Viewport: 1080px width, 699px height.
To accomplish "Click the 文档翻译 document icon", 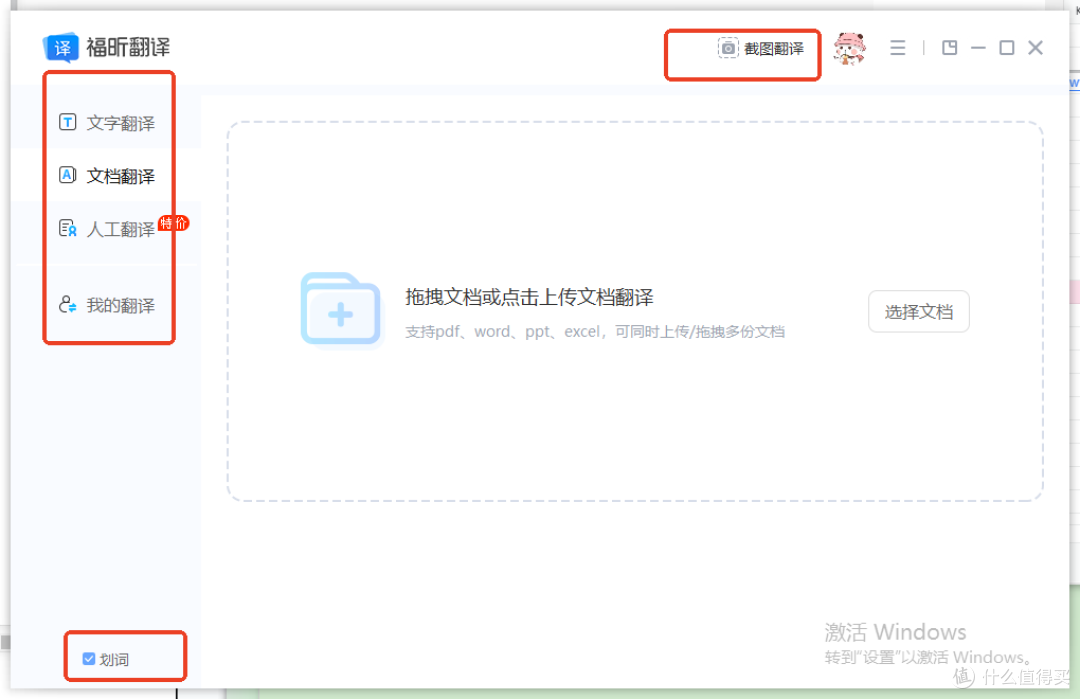I will [68, 175].
